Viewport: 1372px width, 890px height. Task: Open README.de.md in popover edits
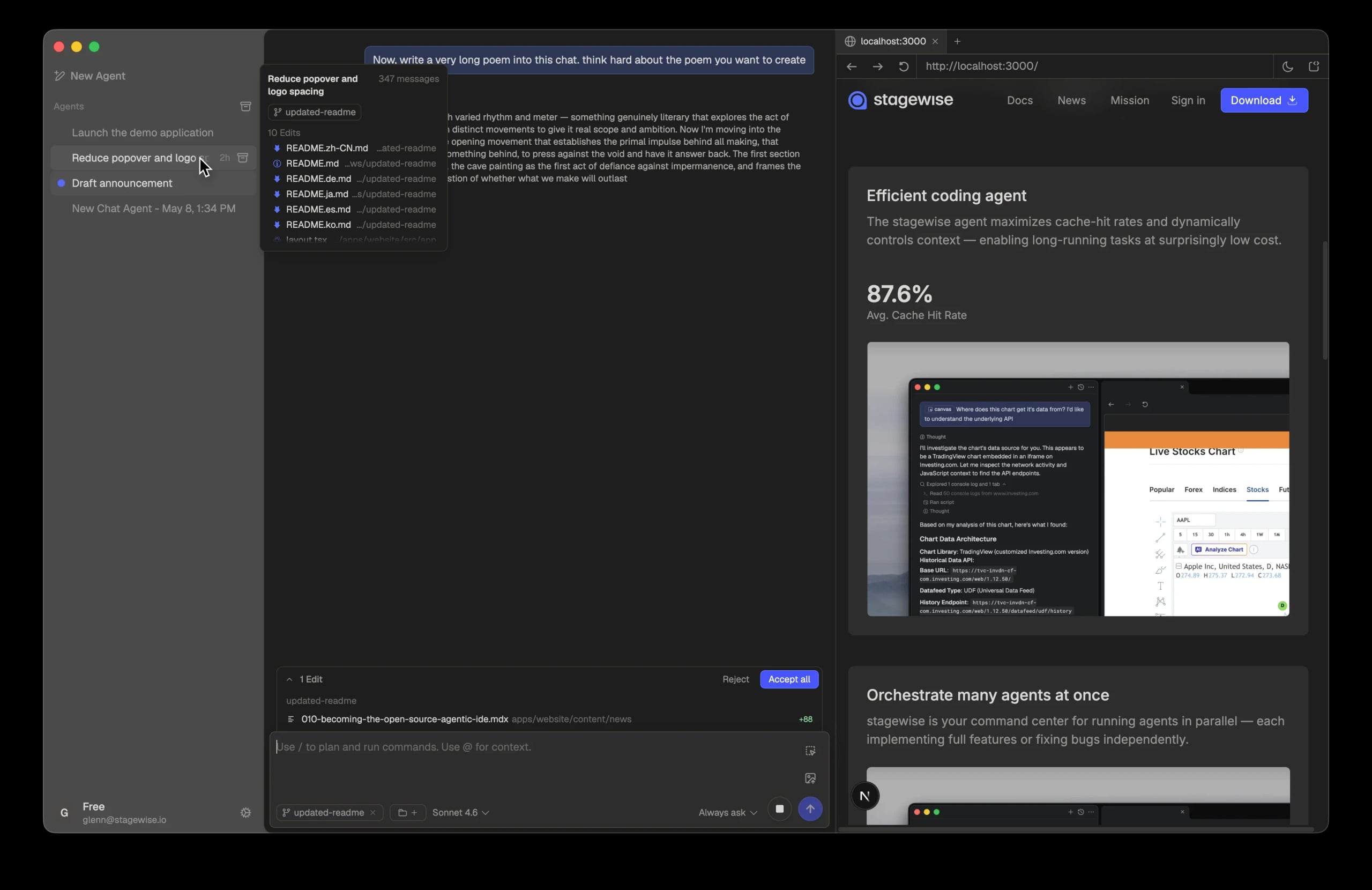point(354,179)
